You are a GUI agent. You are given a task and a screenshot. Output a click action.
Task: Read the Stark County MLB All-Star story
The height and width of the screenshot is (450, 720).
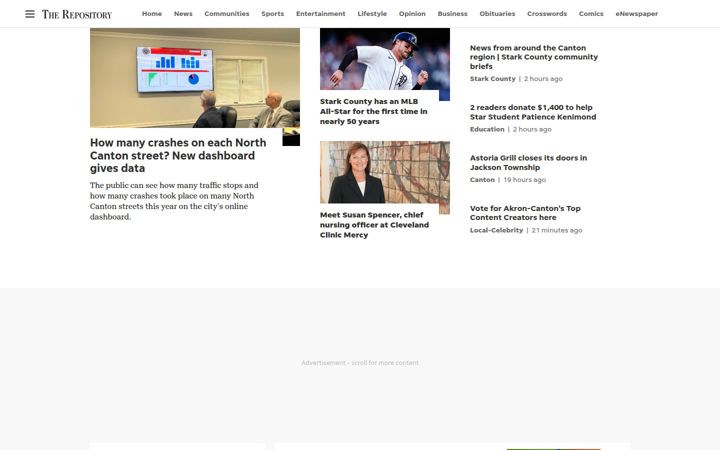(x=374, y=111)
